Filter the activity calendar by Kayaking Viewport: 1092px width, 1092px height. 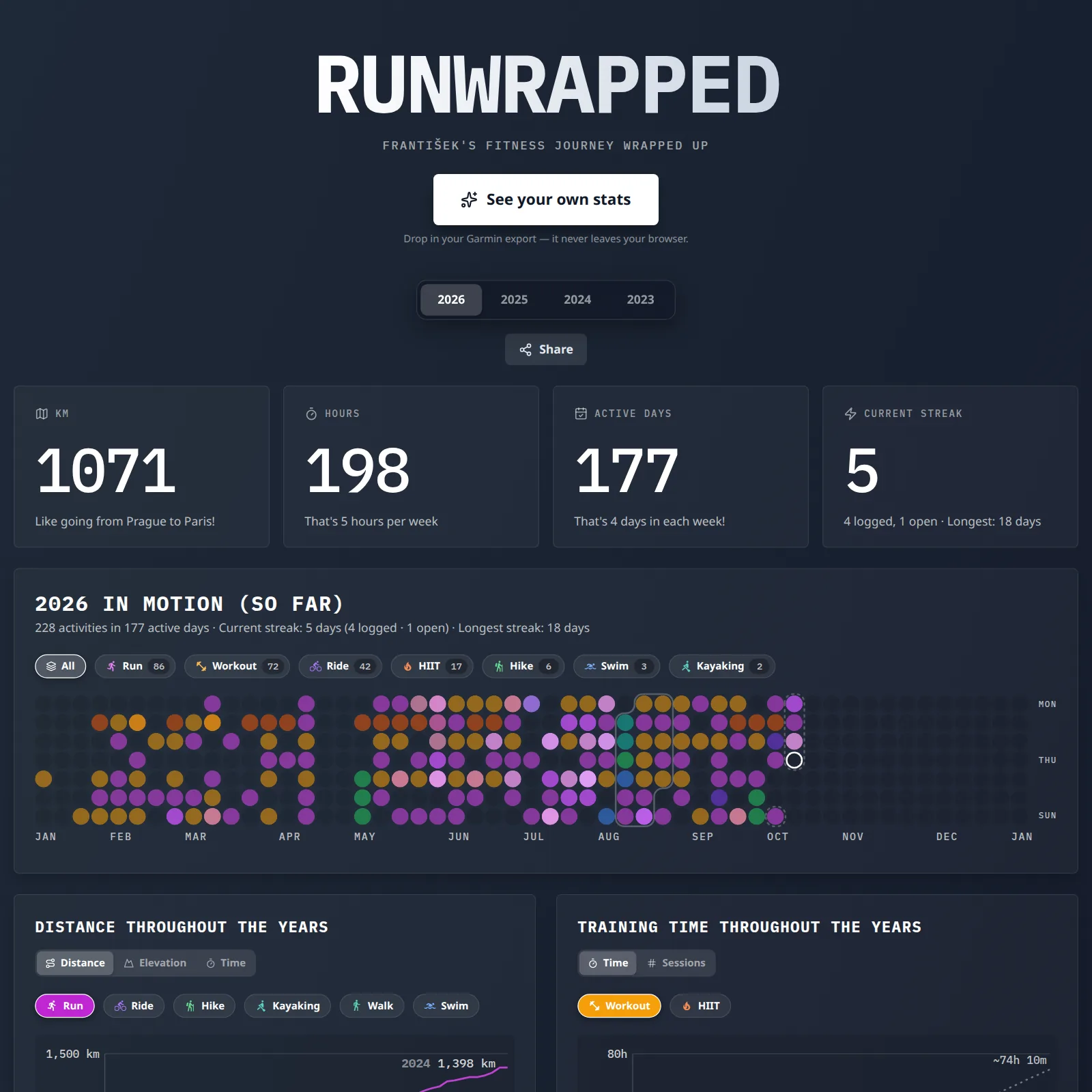(x=722, y=666)
